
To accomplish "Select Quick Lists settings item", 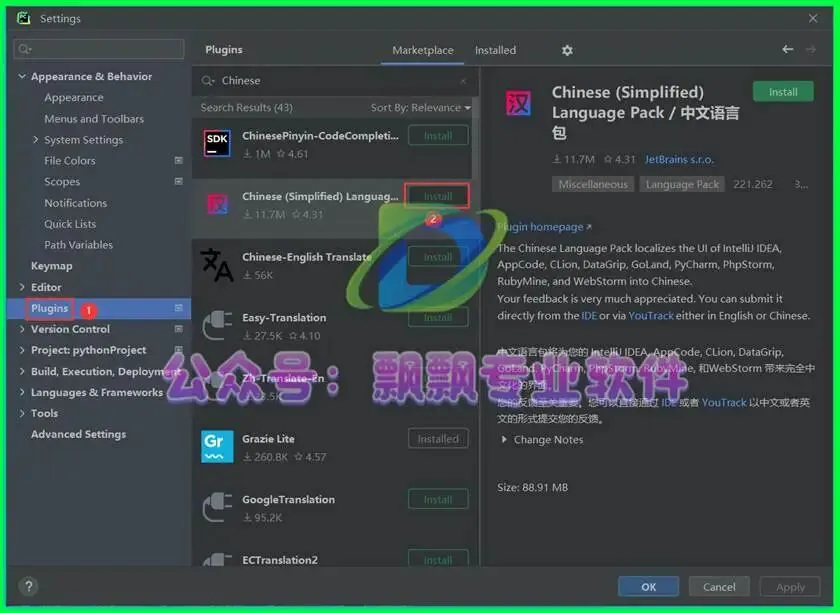I will coord(70,223).
